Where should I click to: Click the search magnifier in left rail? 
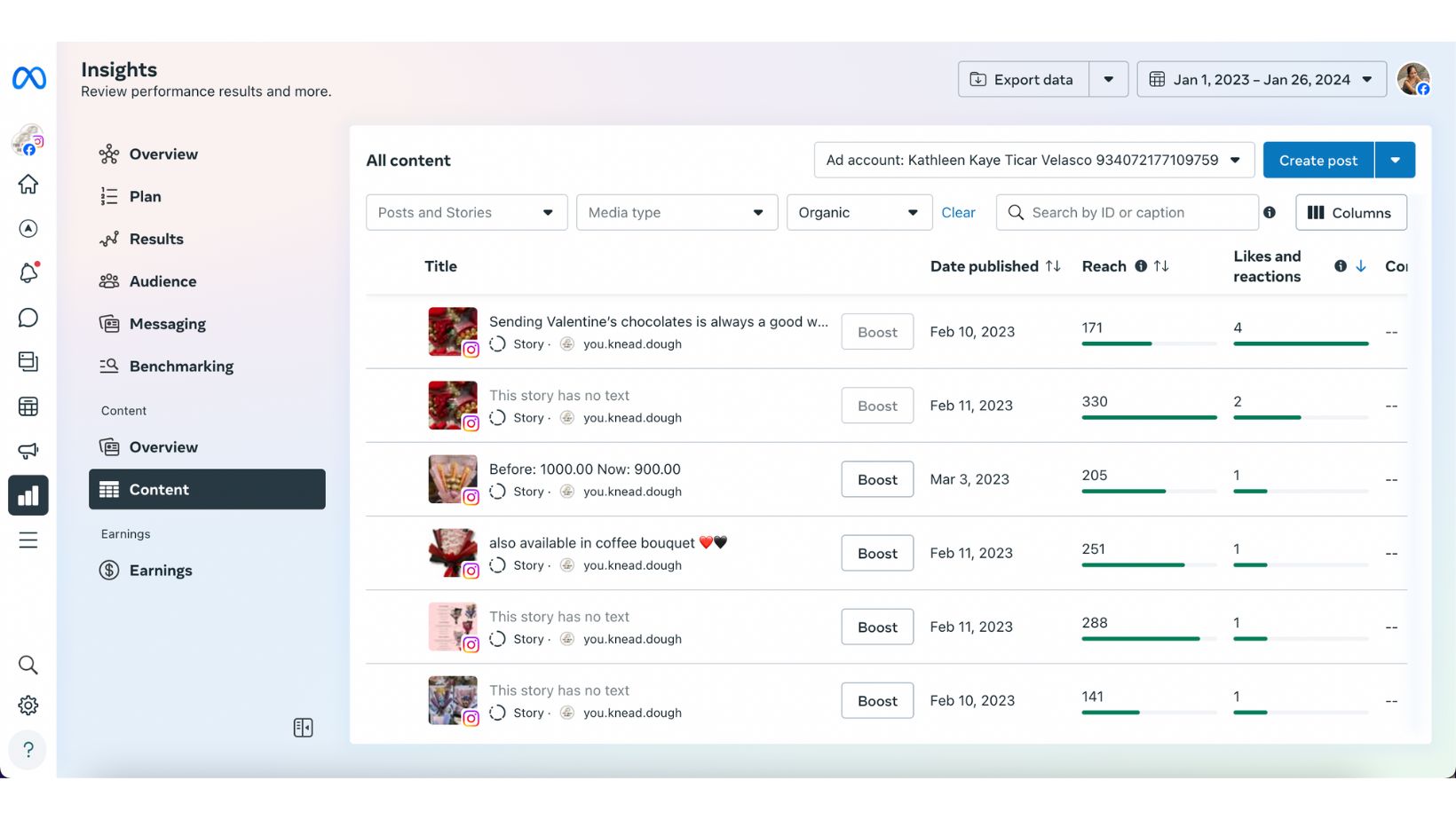pos(28,665)
